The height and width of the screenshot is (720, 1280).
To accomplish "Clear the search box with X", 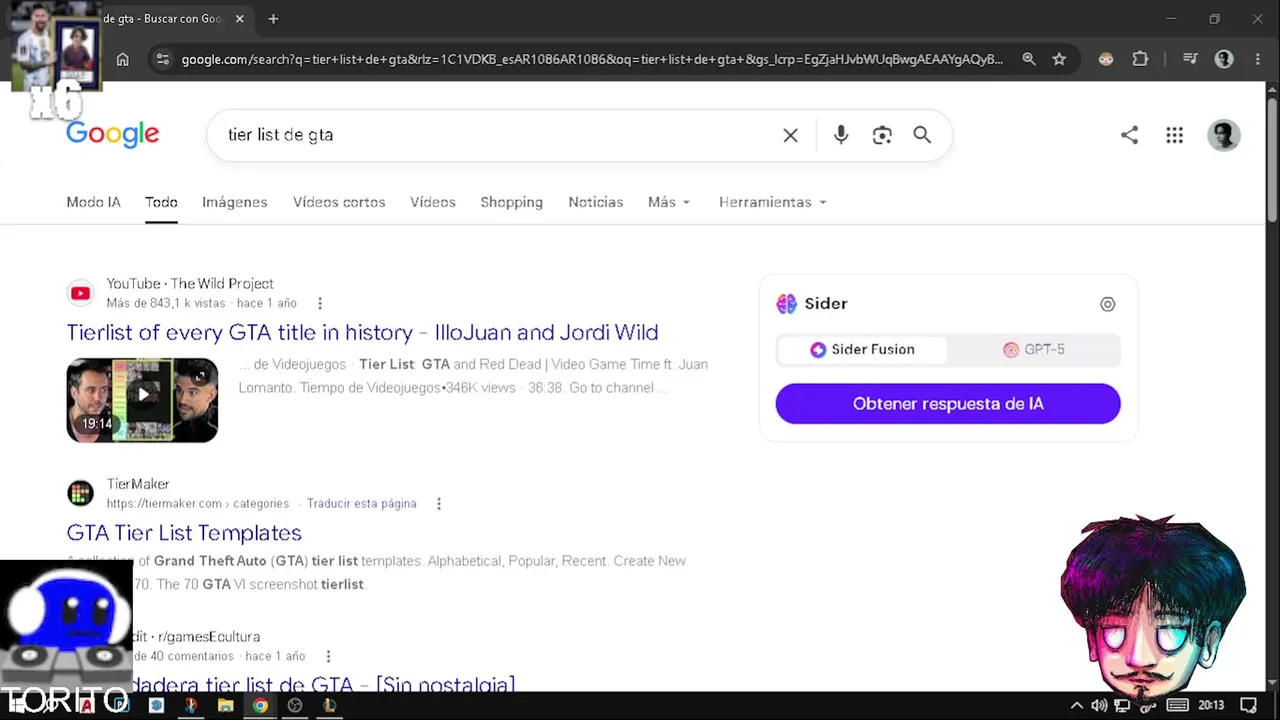I will pyautogui.click(x=790, y=135).
